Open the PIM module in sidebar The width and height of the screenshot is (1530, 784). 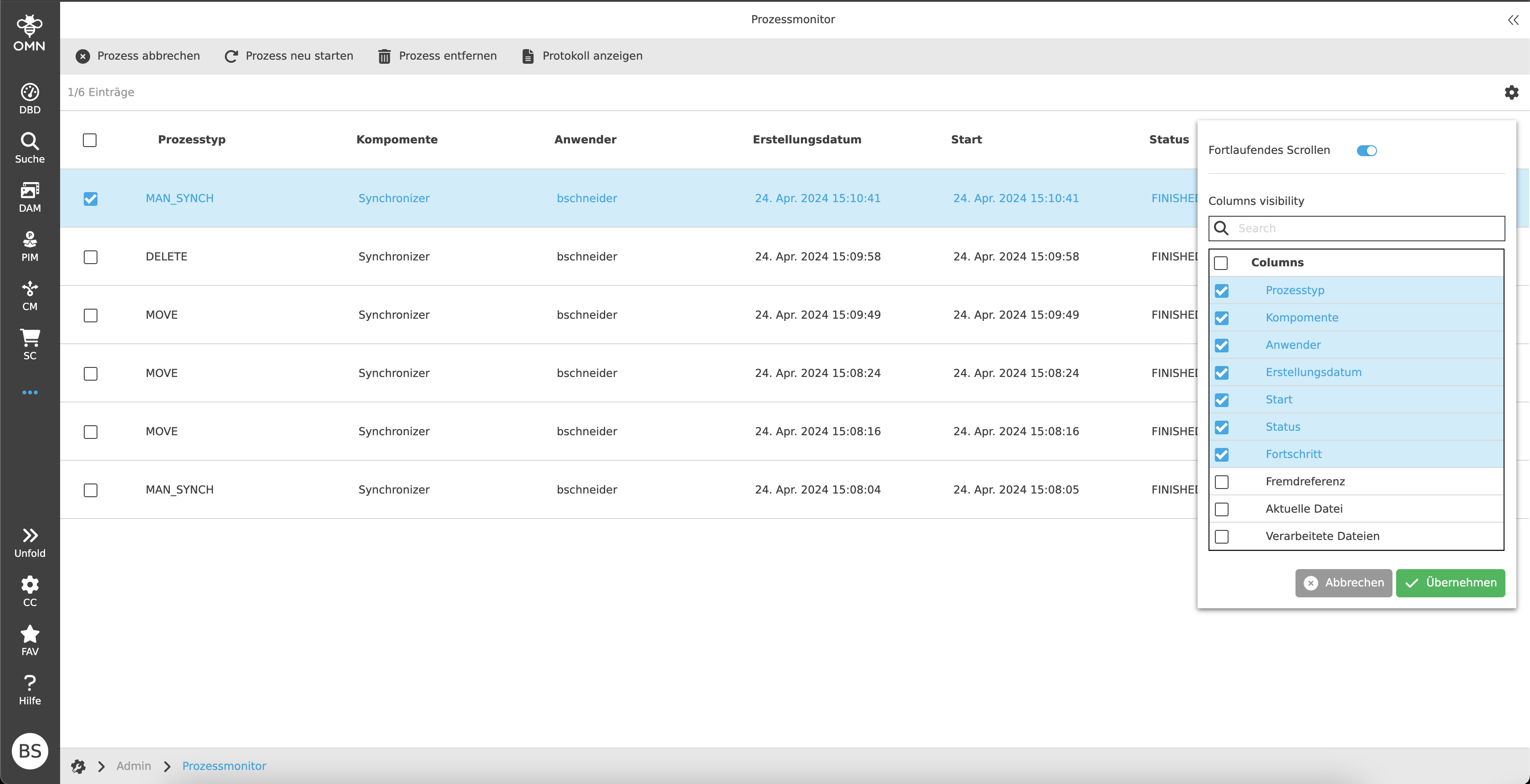[30, 246]
